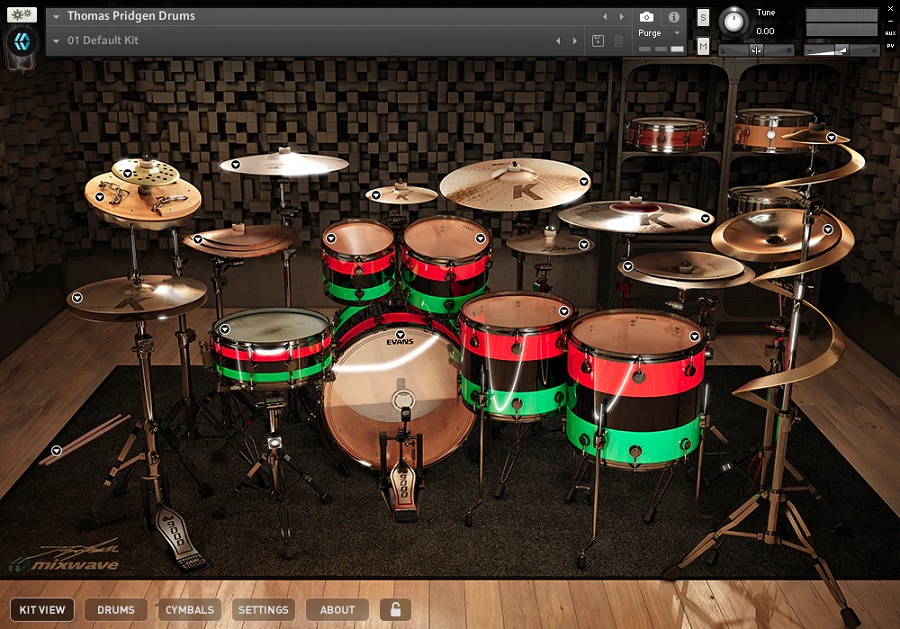
Task: Toggle the AUX button
Action: (x=890, y=33)
